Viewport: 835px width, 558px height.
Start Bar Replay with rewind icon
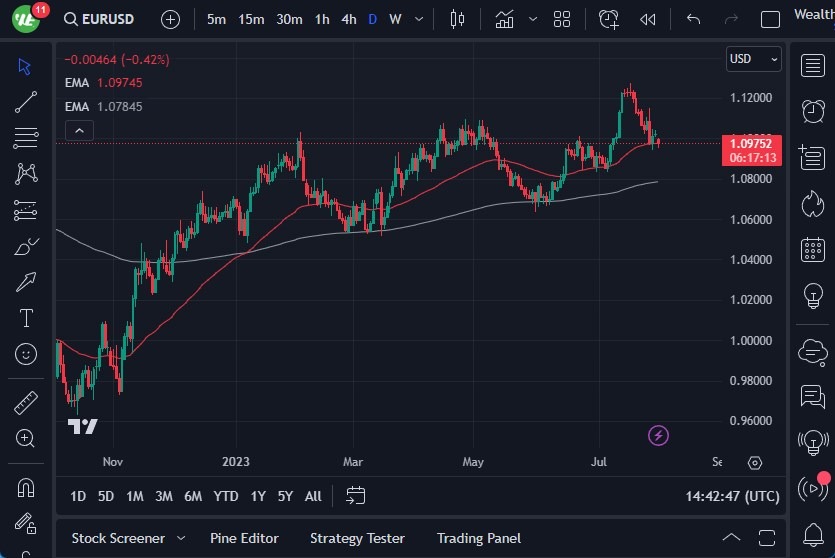[648, 19]
